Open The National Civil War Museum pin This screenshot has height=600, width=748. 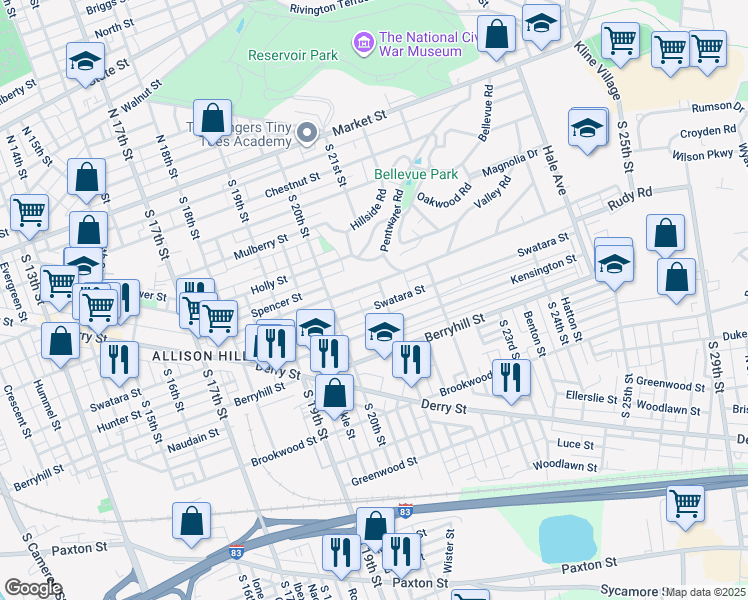pyautogui.click(x=364, y=43)
